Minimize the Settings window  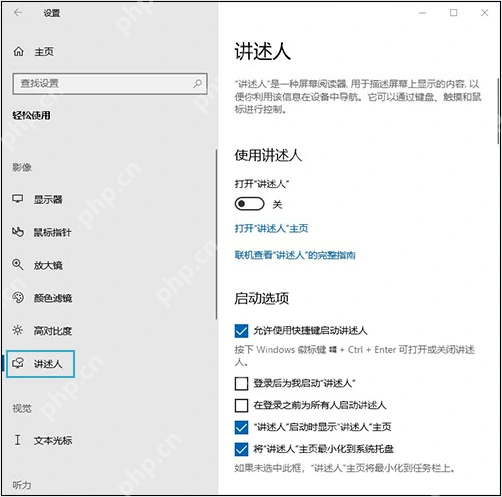click(x=422, y=13)
